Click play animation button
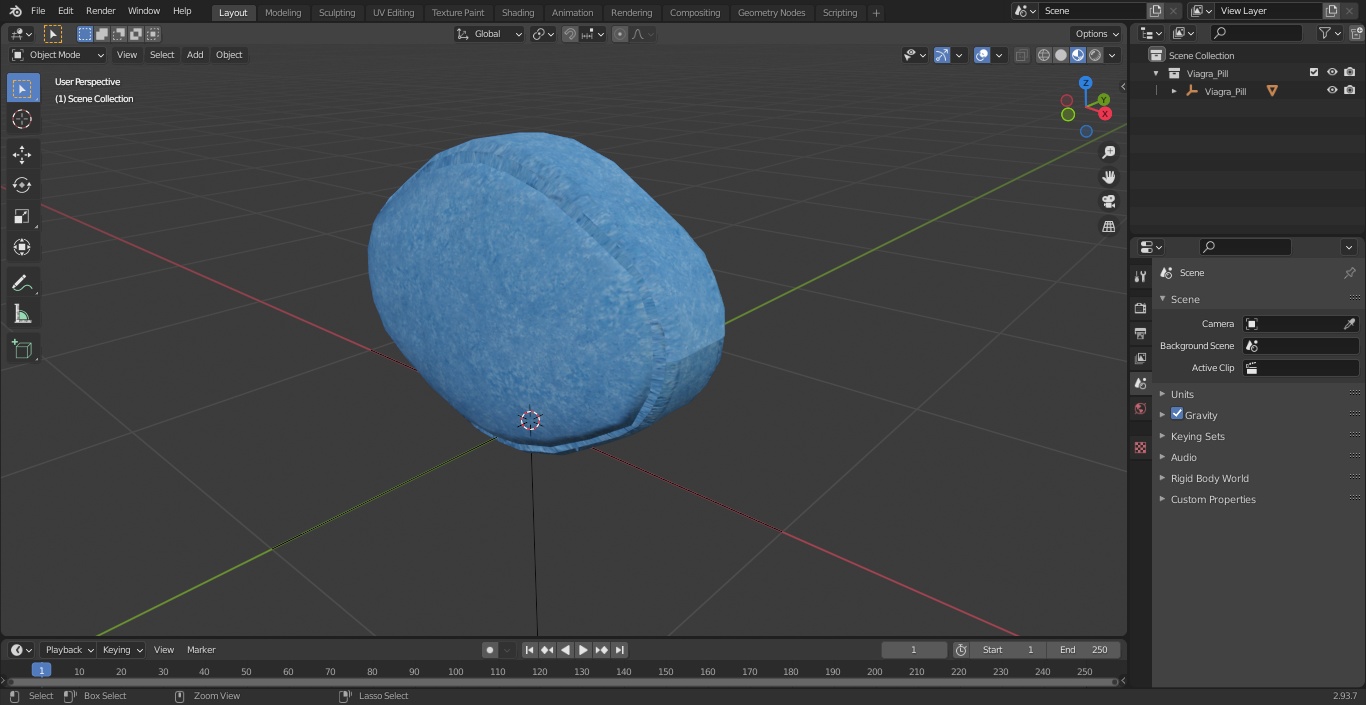 tap(583, 650)
